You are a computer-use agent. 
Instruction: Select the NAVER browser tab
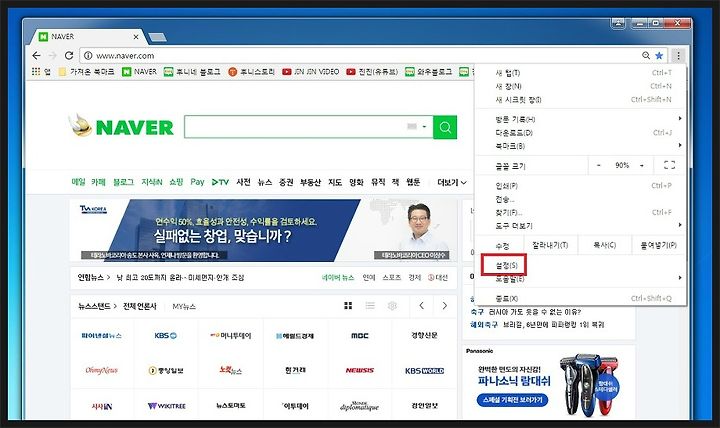pos(87,37)
